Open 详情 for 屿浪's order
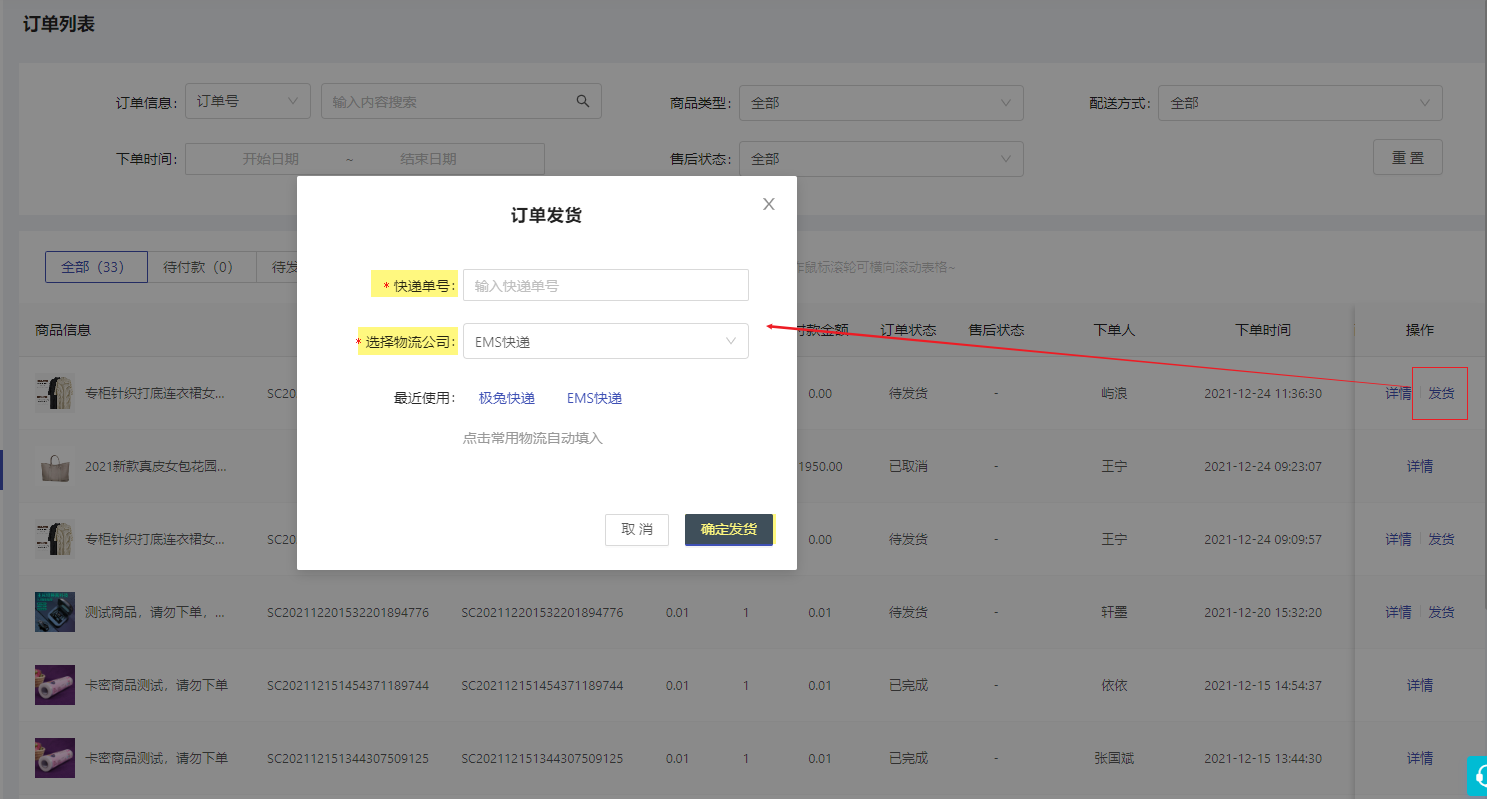 click(x=1398, y=393)
